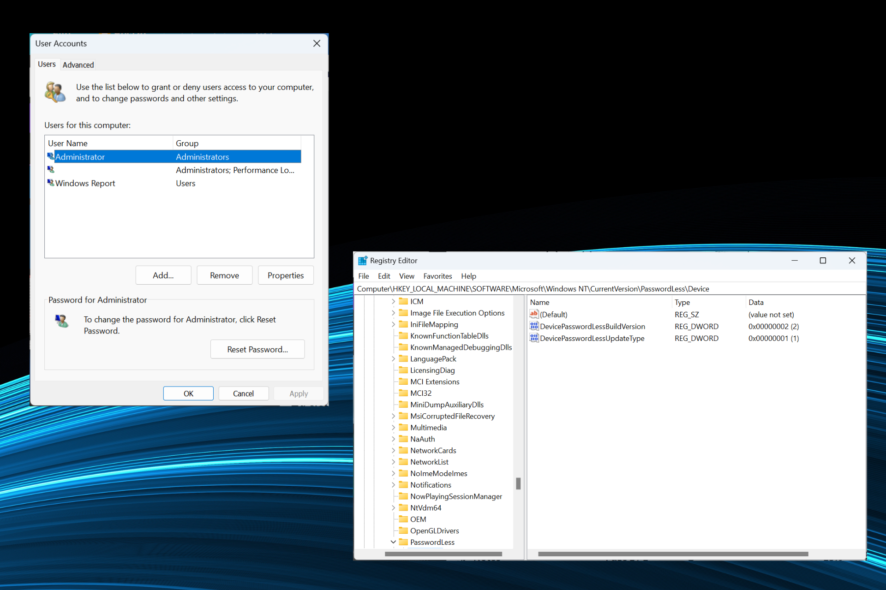Click the values pane horizontal scrollbar
This screenshot has height=590, width=886.
pos(673,554)
